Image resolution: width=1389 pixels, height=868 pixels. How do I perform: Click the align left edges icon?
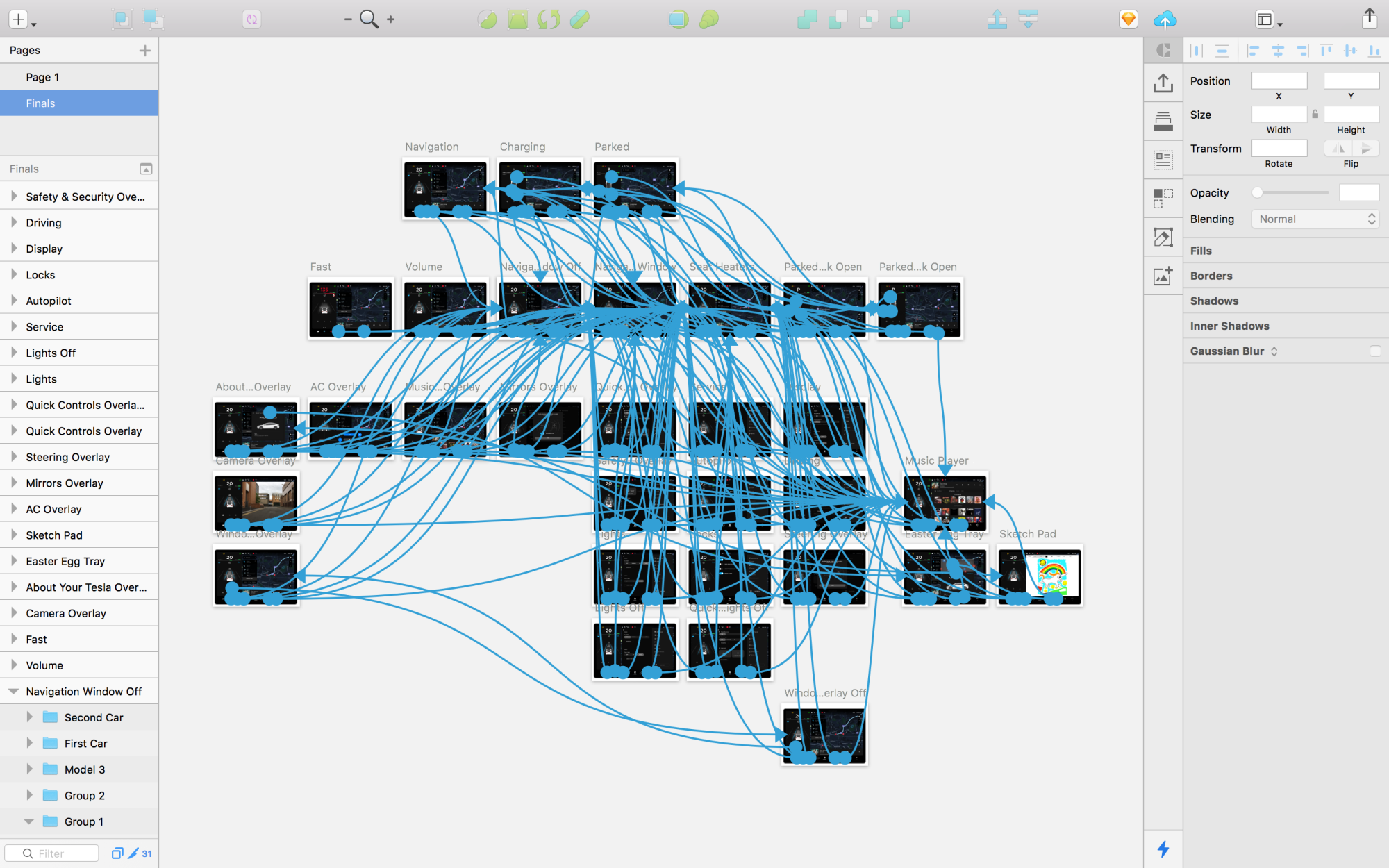[x=1253, y=51]
